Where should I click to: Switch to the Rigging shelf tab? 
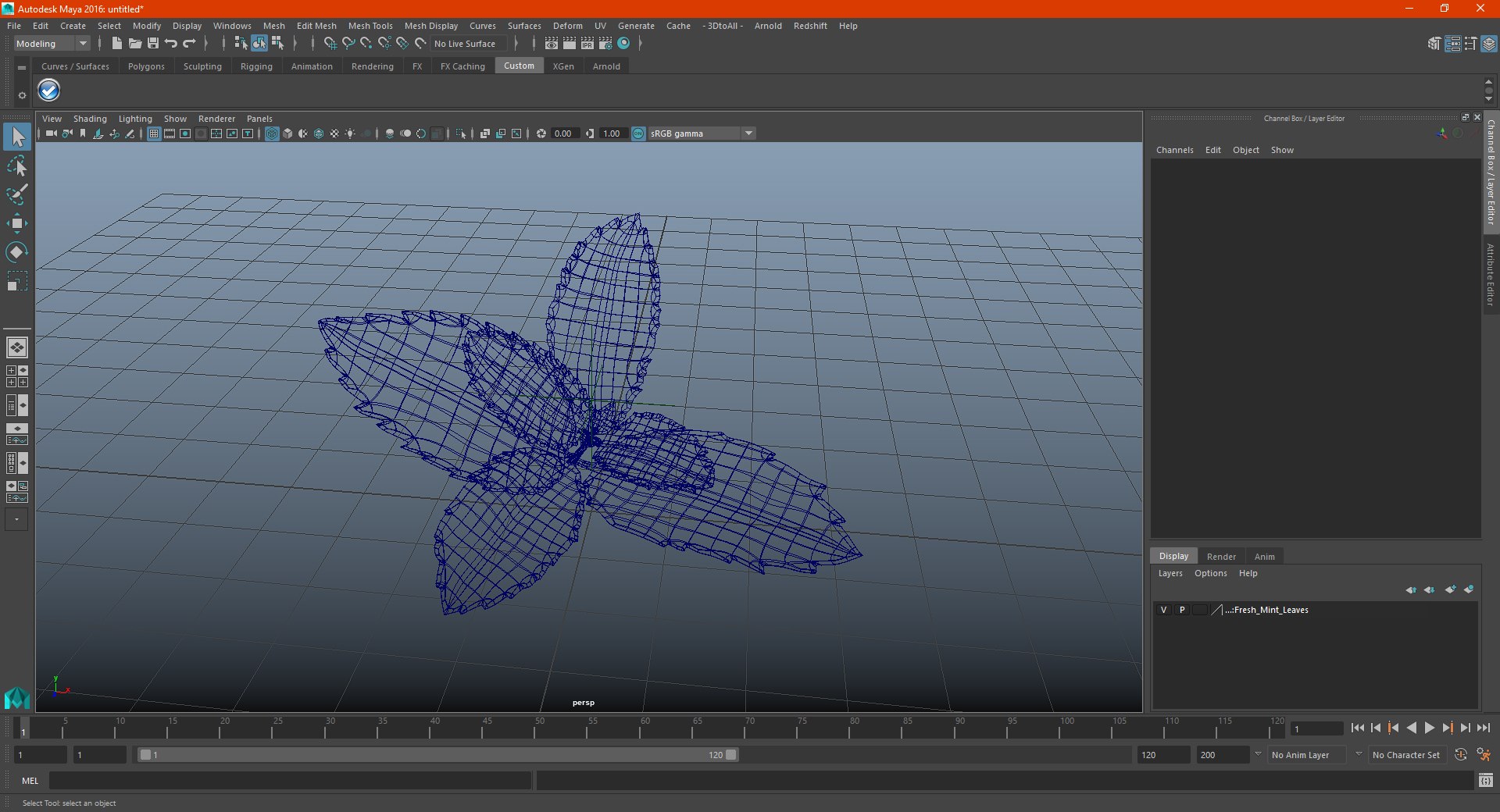coord(256,66)
